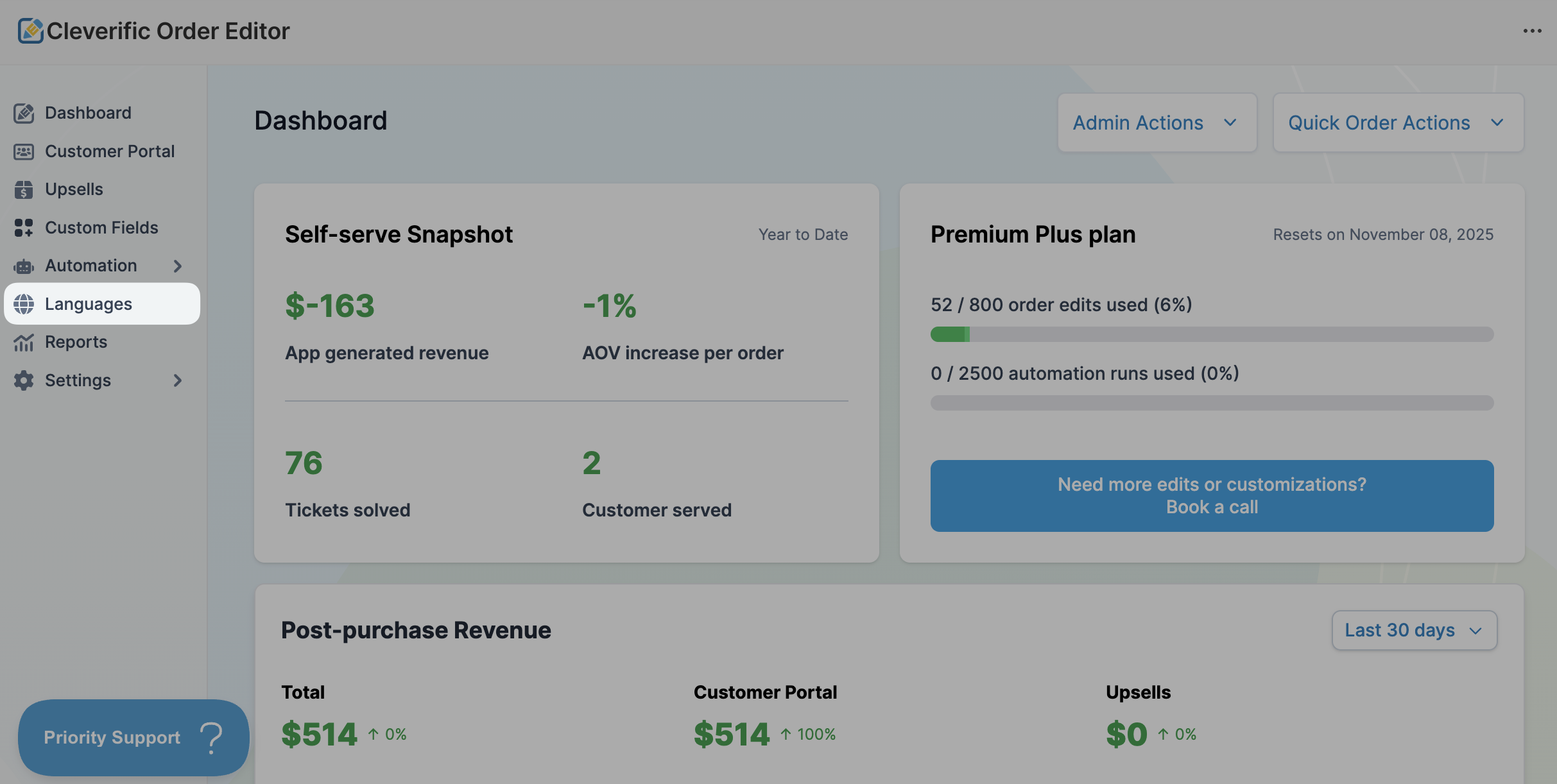Open the Quick Order Actions dropdown

[x=1398, y=123]
